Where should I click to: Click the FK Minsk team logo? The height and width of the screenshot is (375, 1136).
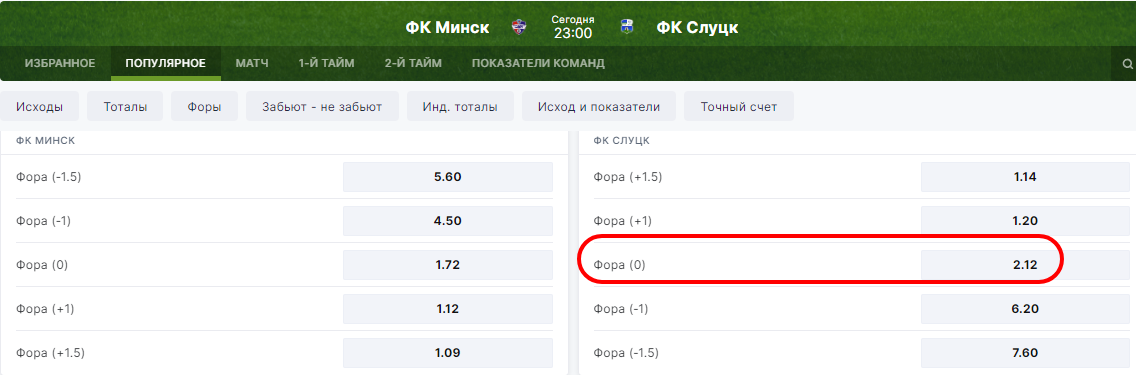coord(519,27)
